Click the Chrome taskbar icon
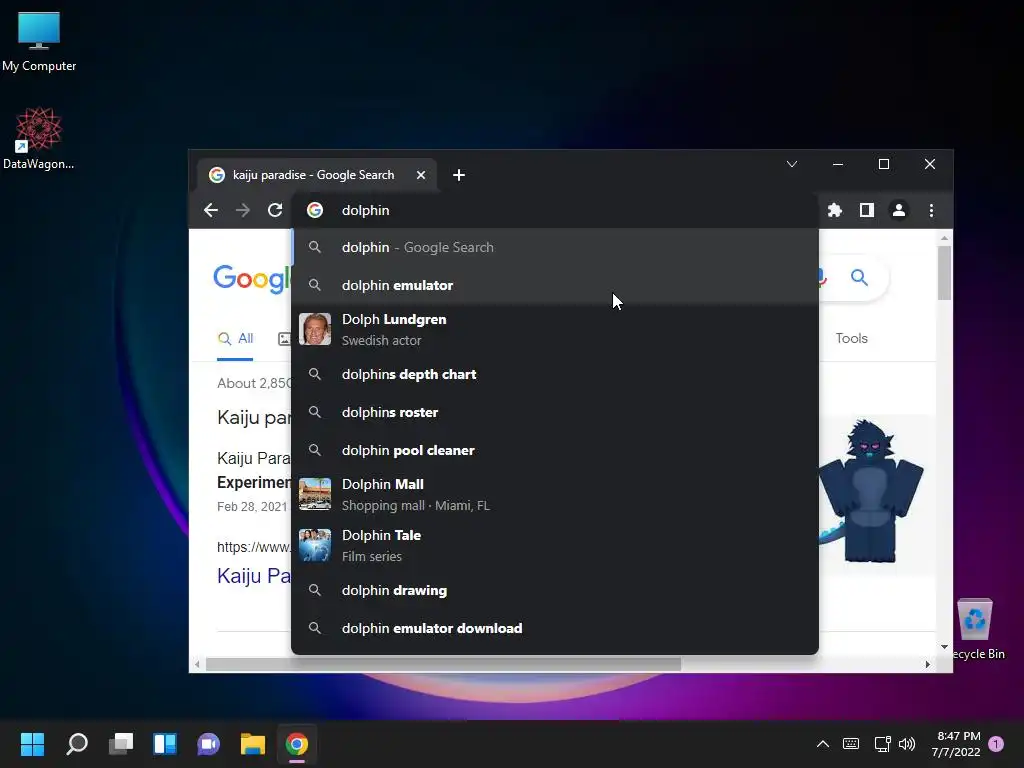The image size is (1024, 768). pyautogui.click(x=296, y=744)
